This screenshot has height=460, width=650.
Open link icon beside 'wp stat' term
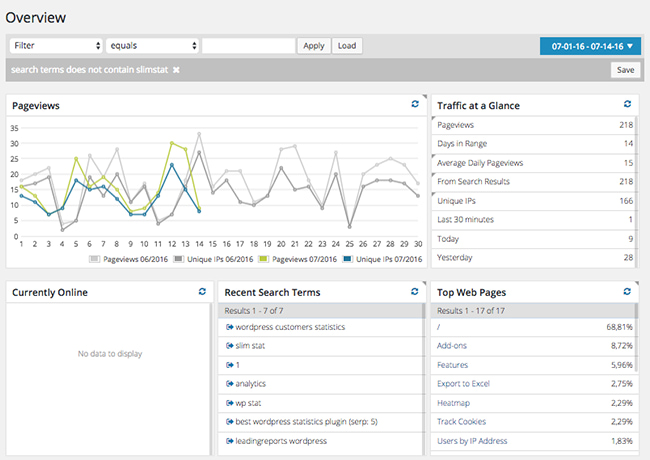(x=229, y=403)
